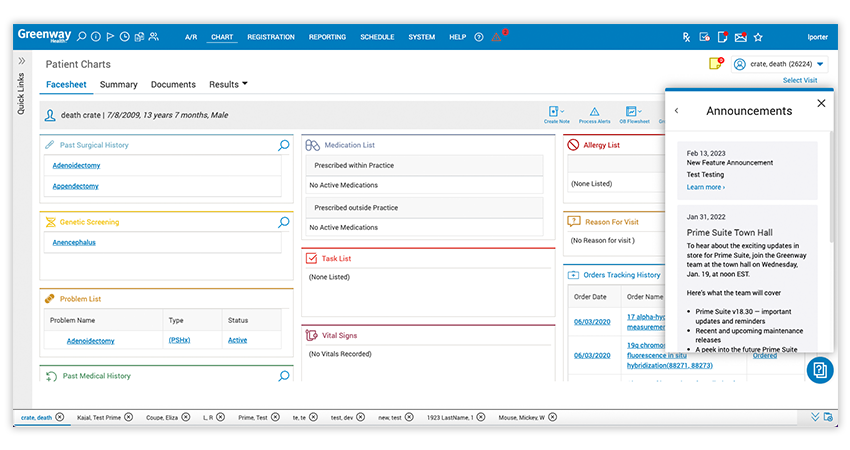Close the Announcements panel
The image size is (850, 450).
tap(821, 103)
